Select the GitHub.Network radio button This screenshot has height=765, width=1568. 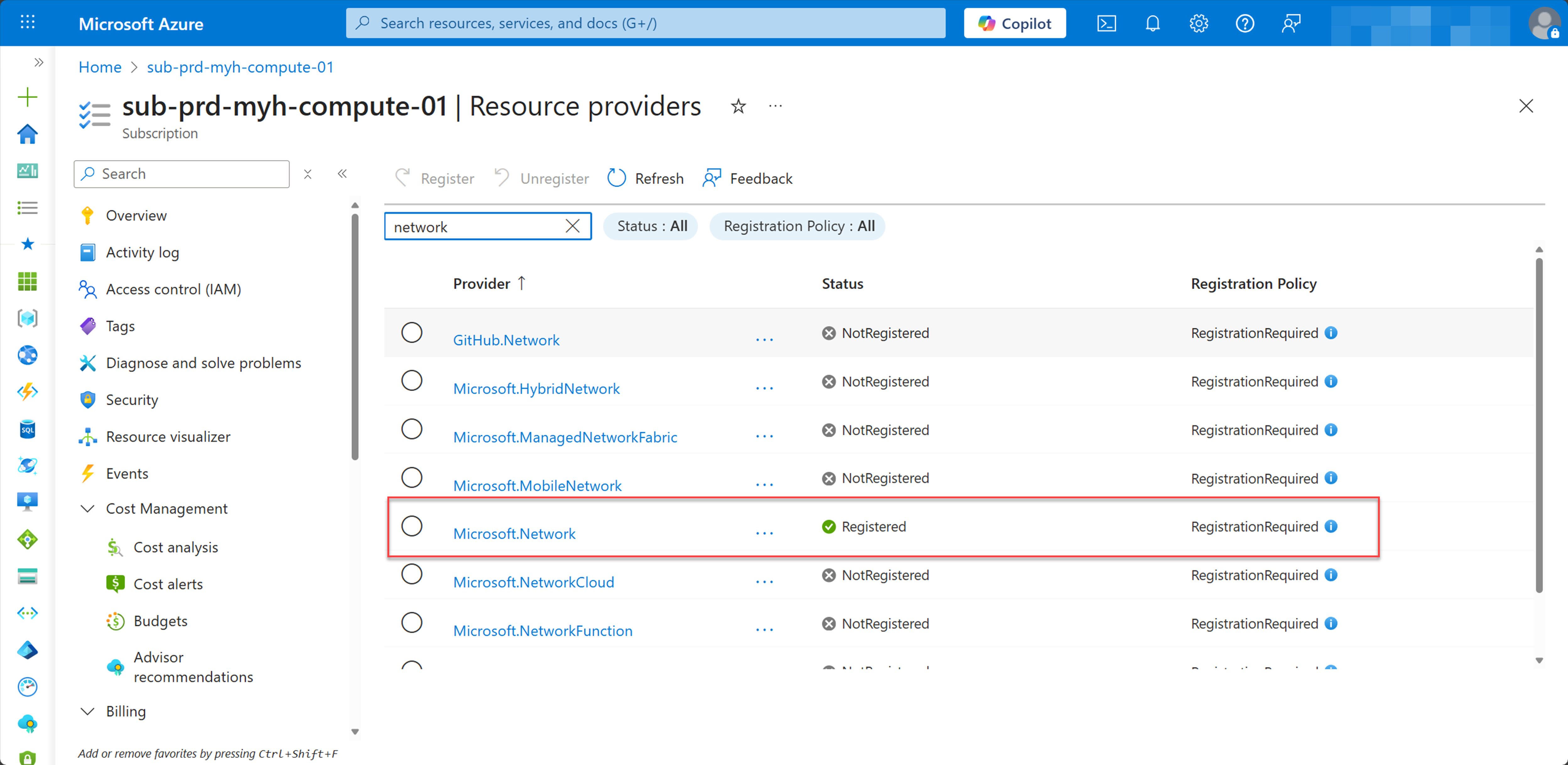pyautogui.click(x=413, y=333)
